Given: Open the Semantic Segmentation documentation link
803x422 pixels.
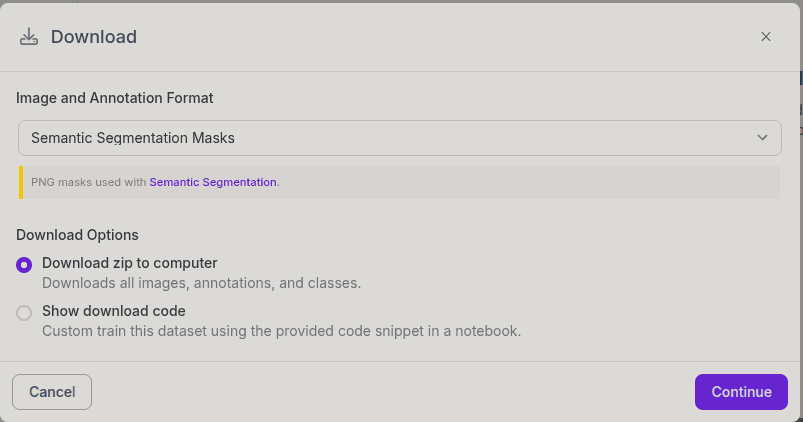Looking at the screenshot, I should [213, 182].
